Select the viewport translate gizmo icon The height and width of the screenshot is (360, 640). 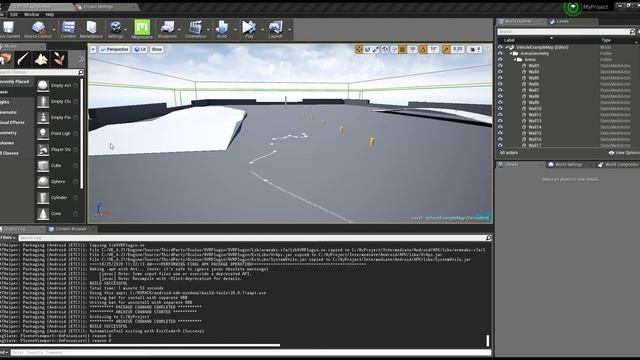pos(359,49)
